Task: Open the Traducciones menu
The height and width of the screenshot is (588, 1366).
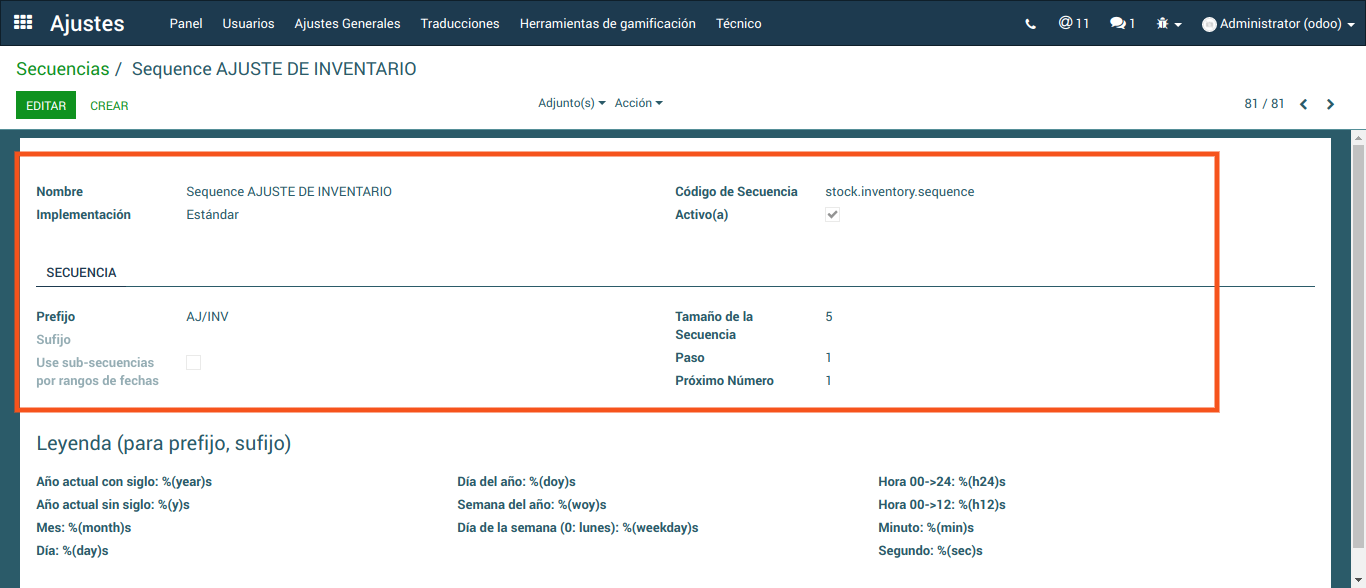Action: tap(460, 24)
